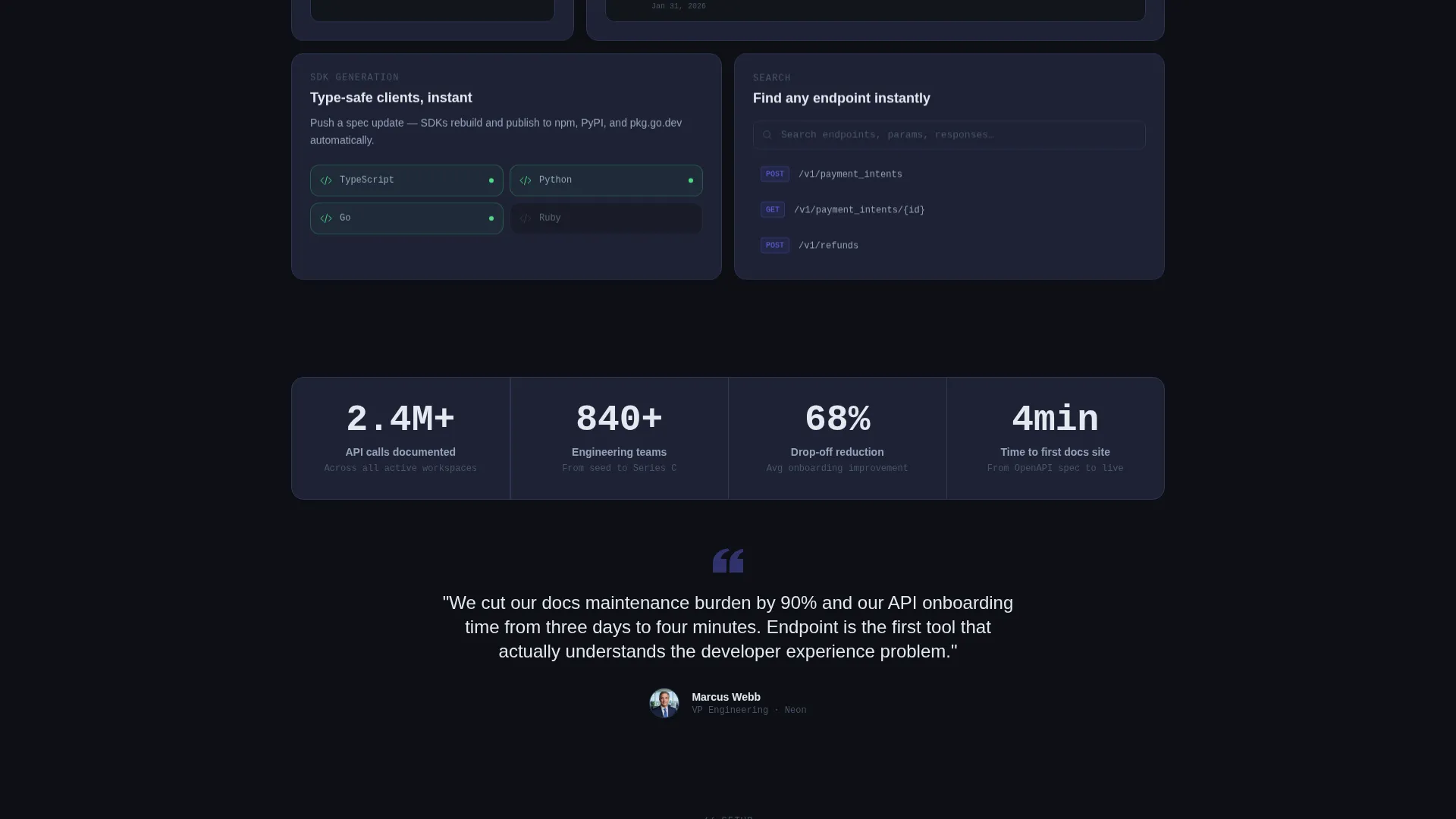
Task: Click 'Find any endpoint instantly' heading
Action: (841, 99)
